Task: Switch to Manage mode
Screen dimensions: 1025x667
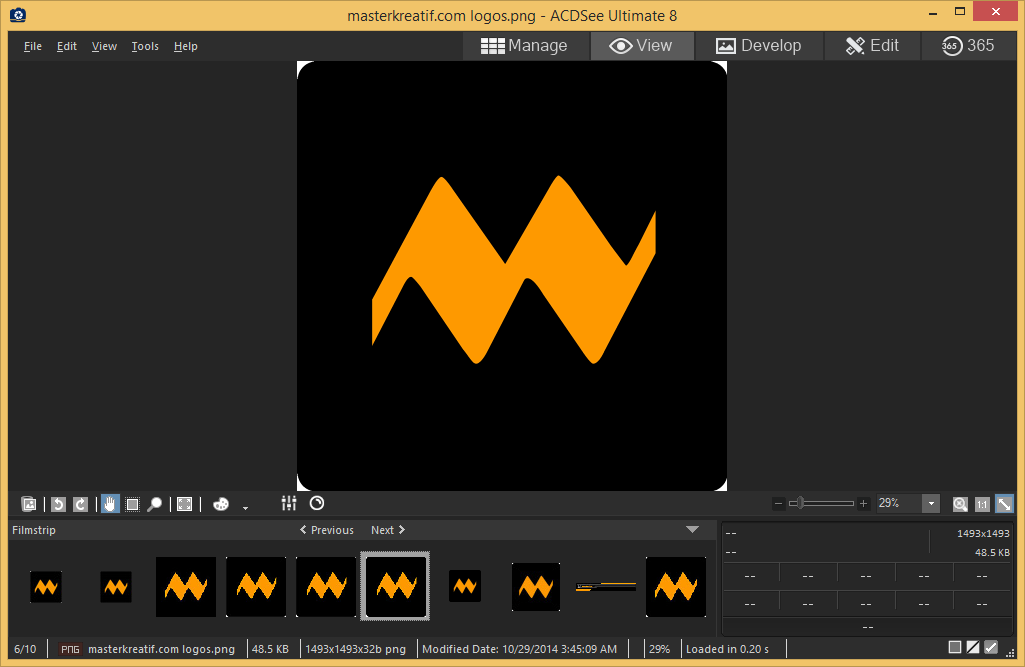Action: point(524,46)
